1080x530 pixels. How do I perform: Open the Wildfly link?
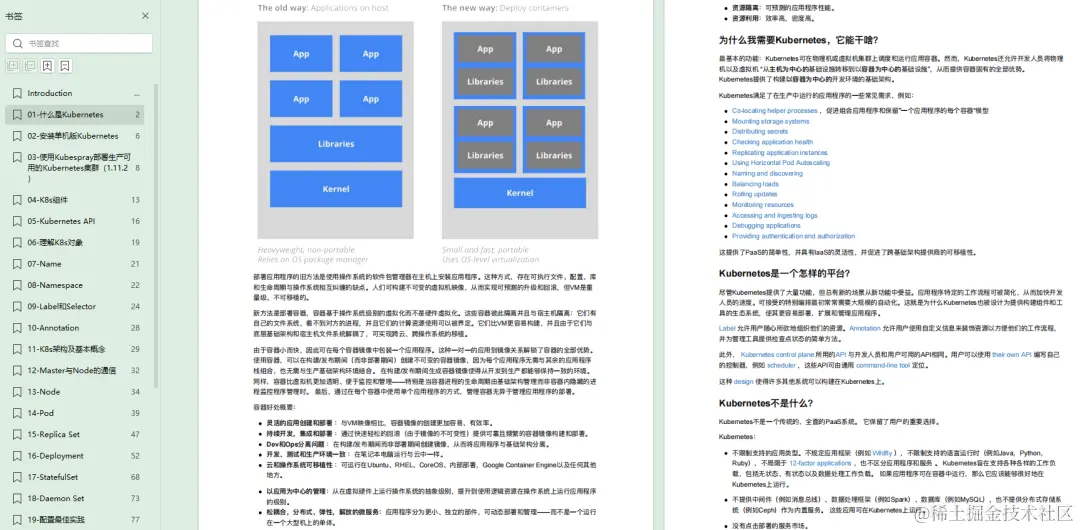tap(882, 453)
